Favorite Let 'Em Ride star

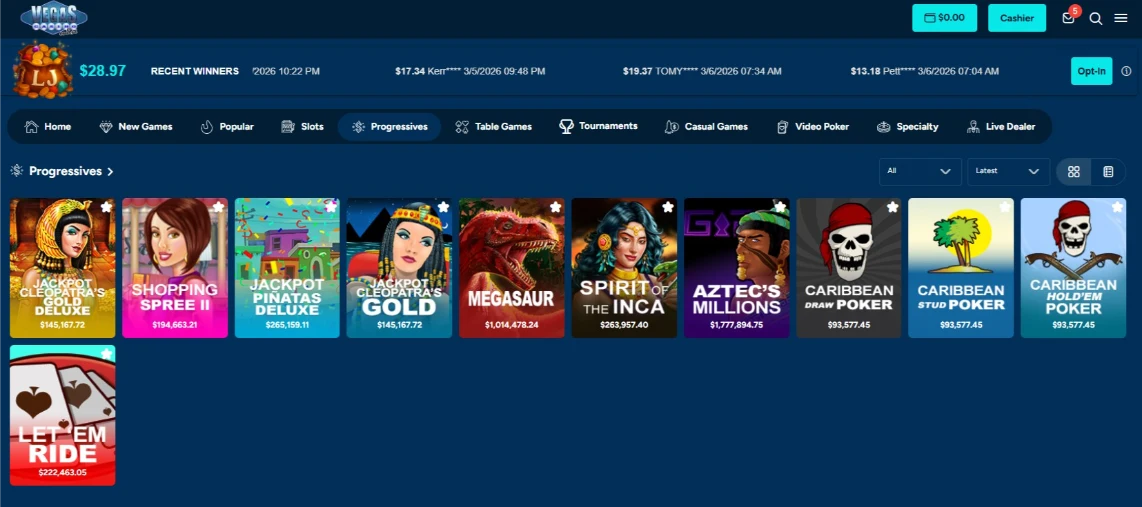click(106, 355)
